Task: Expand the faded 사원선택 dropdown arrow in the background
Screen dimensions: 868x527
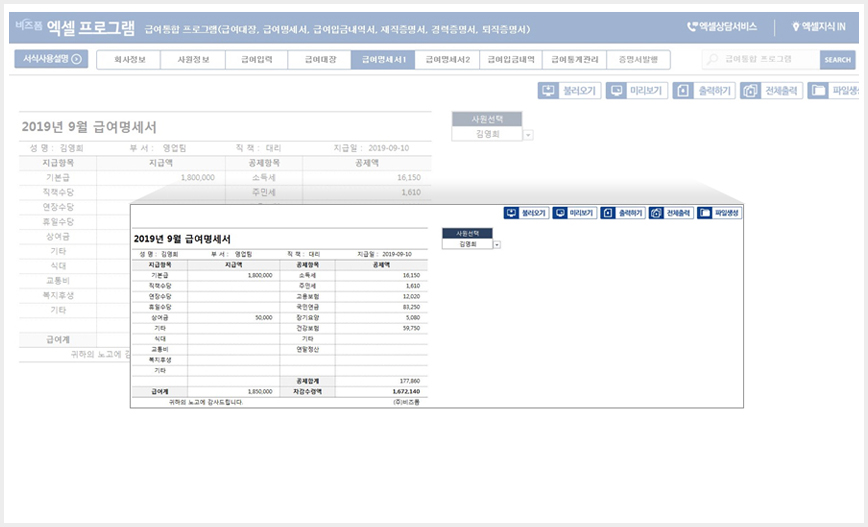Action: [528, 135]
